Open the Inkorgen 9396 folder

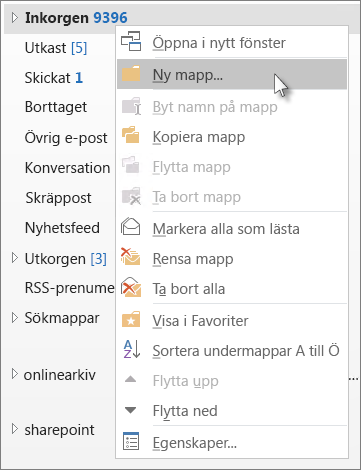click(x=76, y=18)
